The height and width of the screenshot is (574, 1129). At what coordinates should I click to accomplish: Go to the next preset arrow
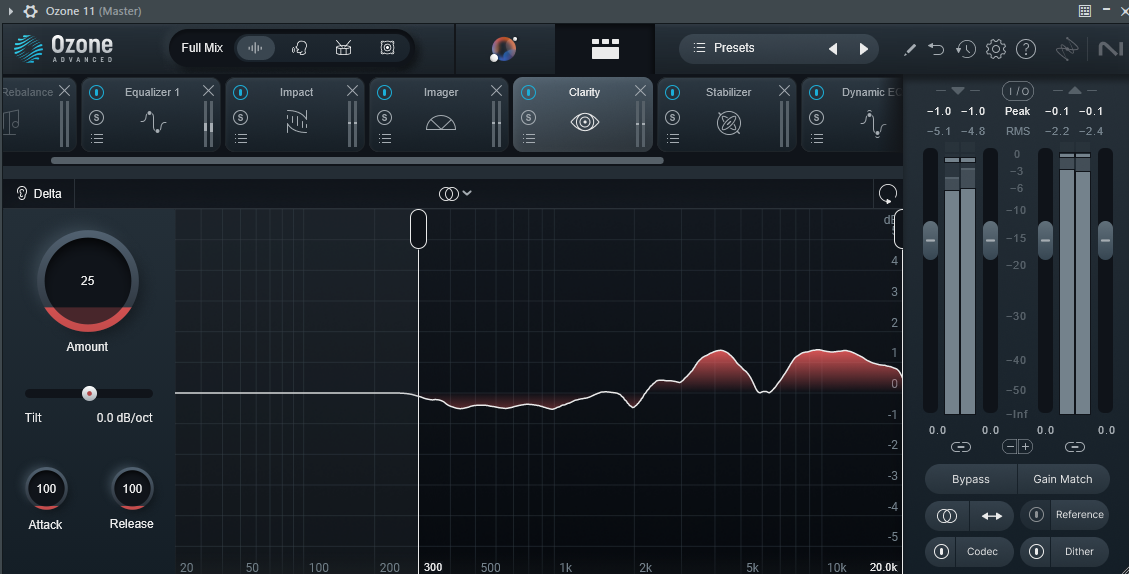[x=863, y=48]
